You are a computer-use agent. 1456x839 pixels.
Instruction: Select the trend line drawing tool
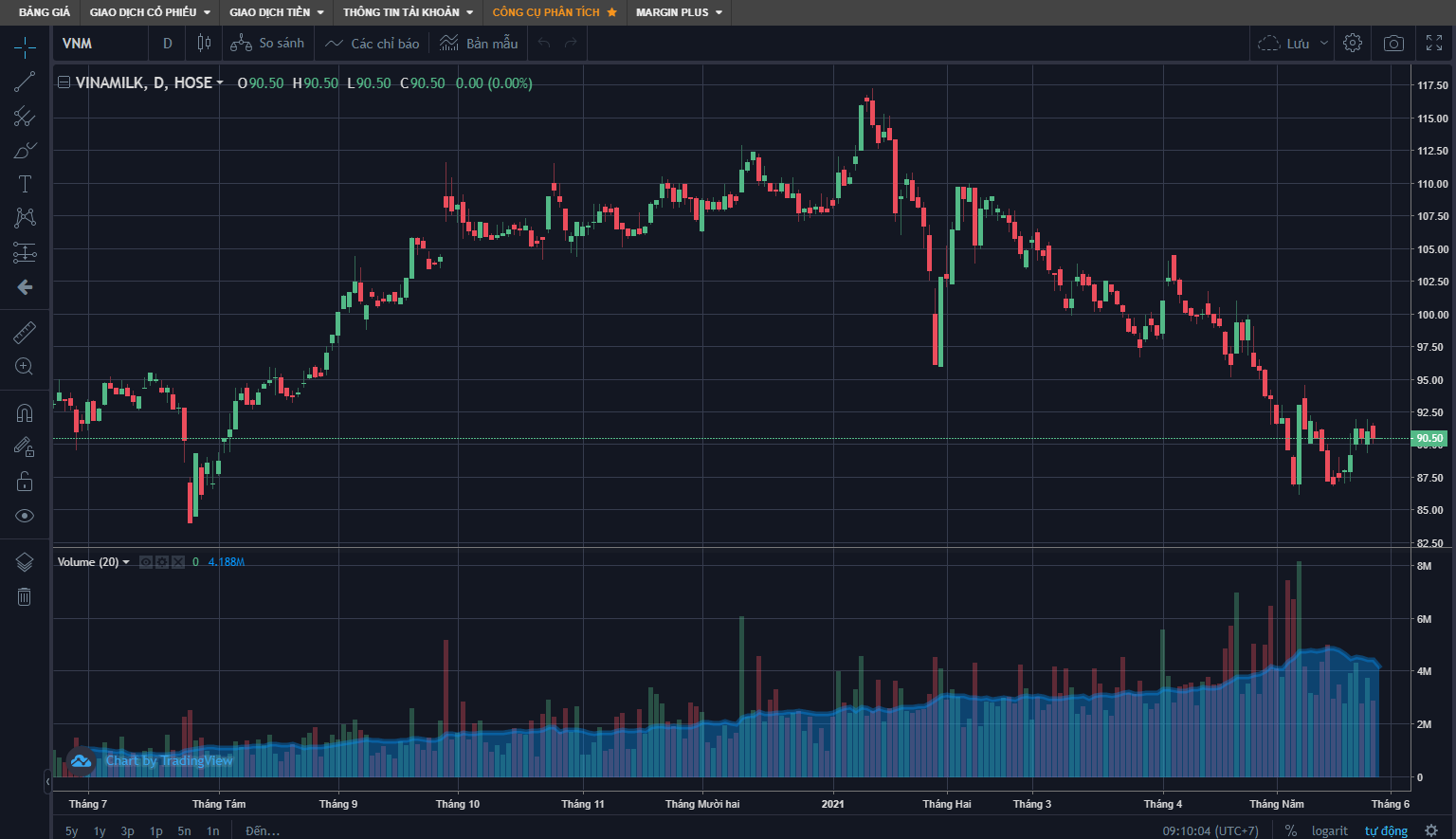(x=25, y=82)
